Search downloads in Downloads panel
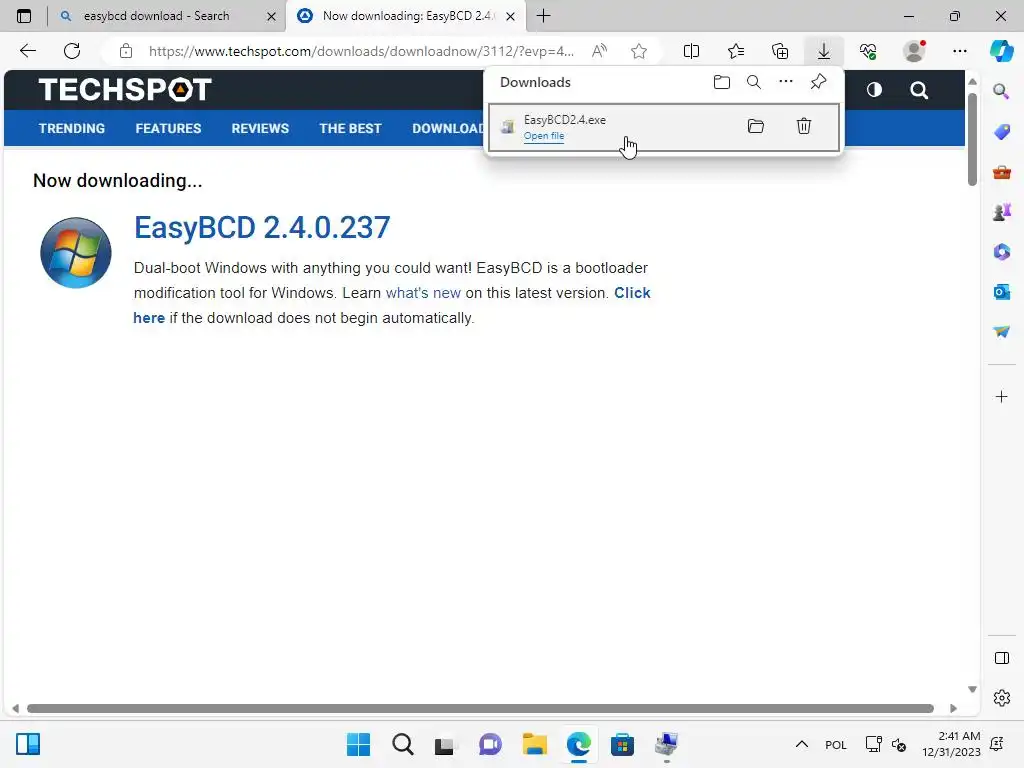1024x768 pixels. [754, 82]
